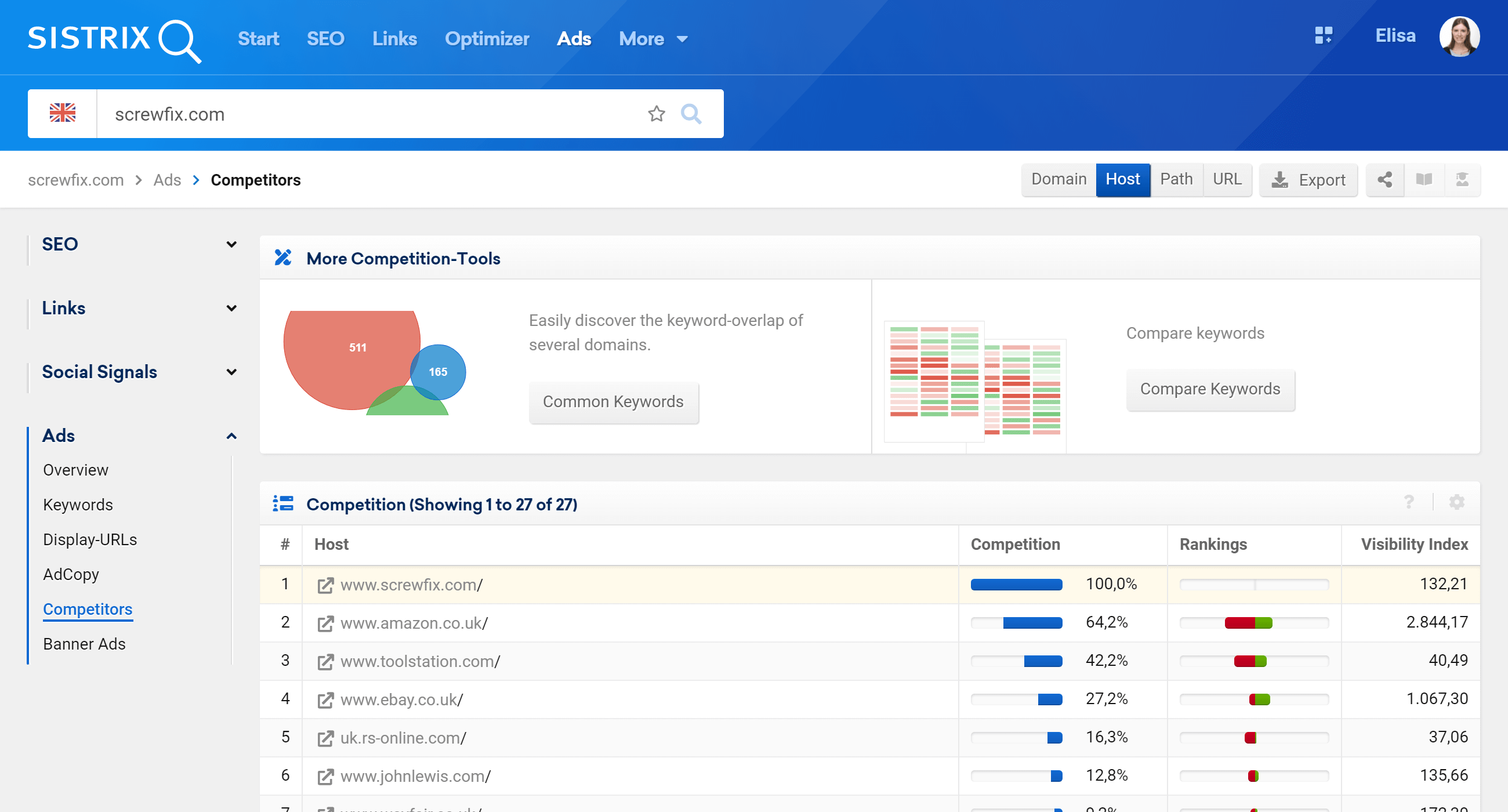
Task: Open the More dropdown menu
Action: 652,39
